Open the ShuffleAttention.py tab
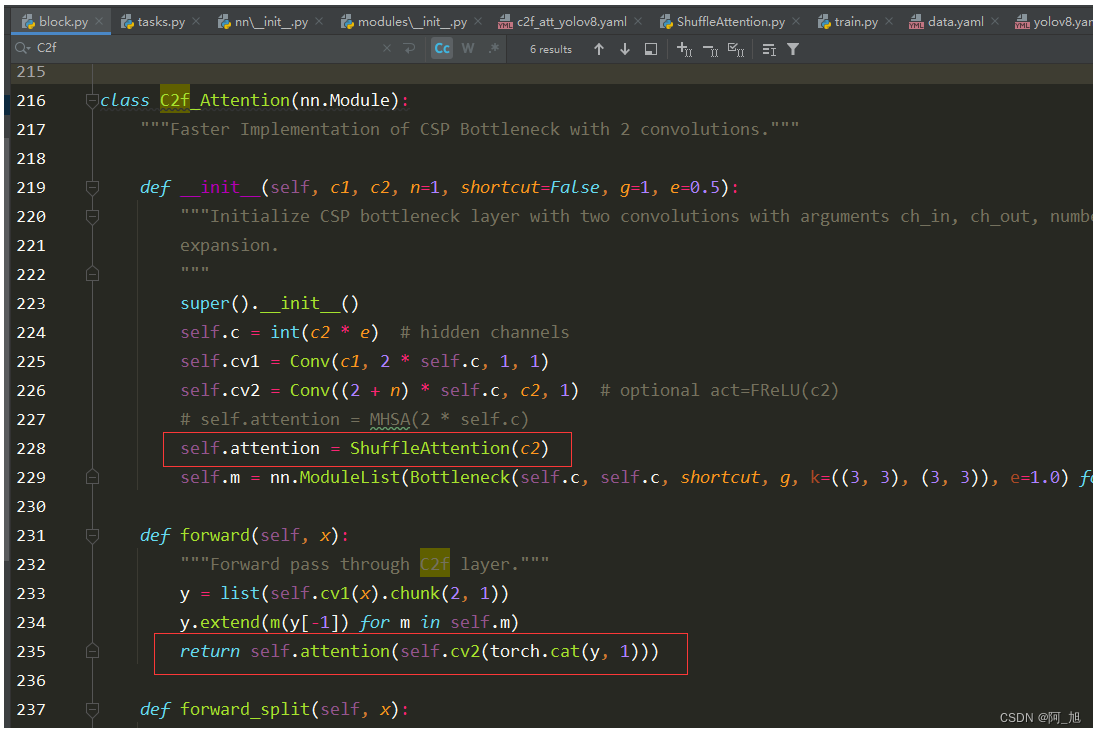The height and width of the screenshot is (734, 1097). pos(729,21)
